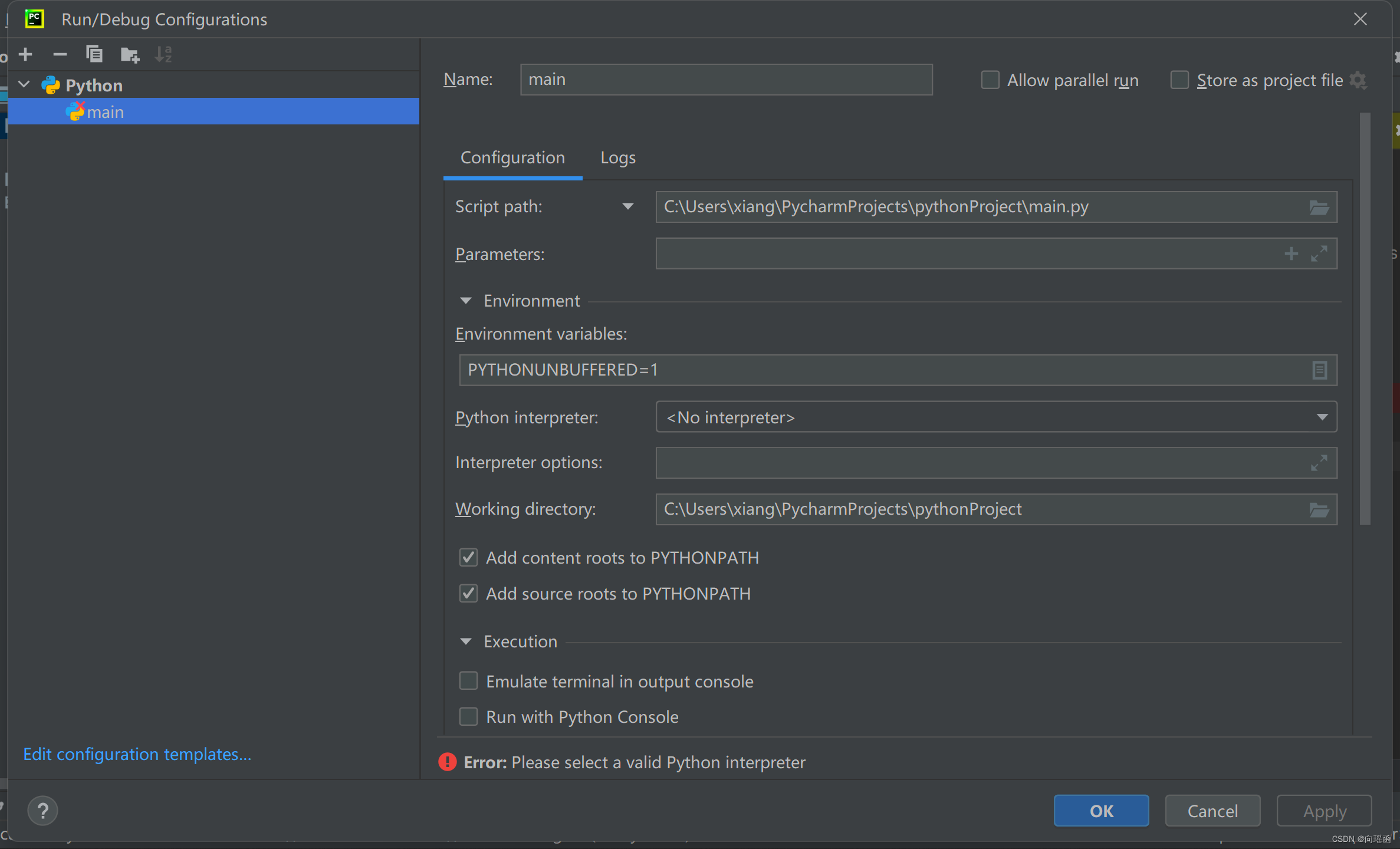Copy the selected configuration
Screen dimensions: 1400x849
point(94,54)
